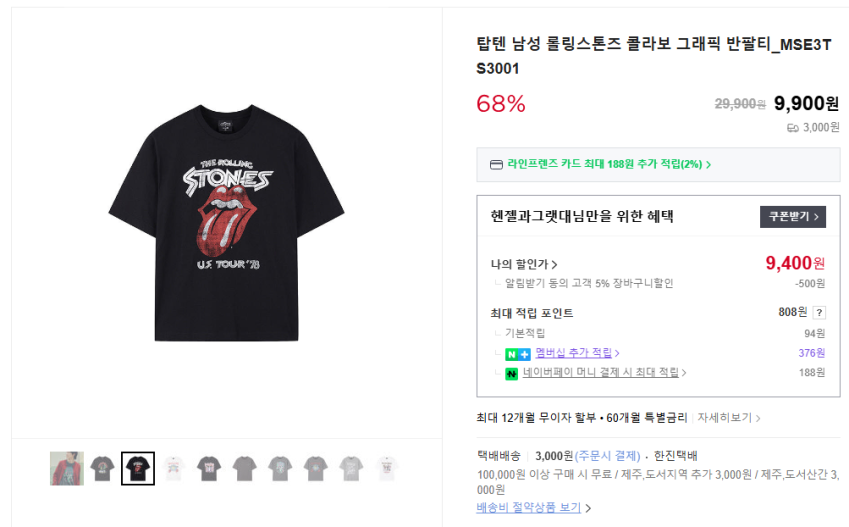Click the card icon in 라인프렌즈 카드 banner
The image size is (849, 527).
click(x=496, y=164)
